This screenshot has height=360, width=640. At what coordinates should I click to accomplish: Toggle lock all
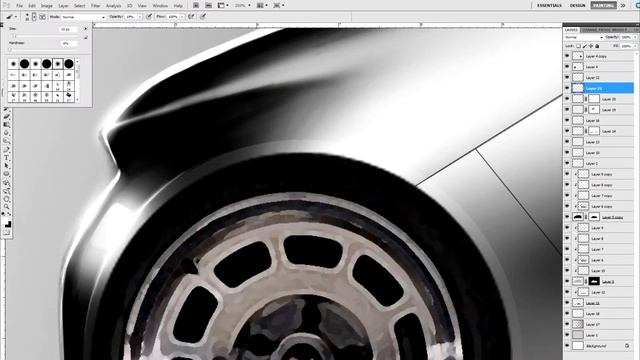click(597, 46)
